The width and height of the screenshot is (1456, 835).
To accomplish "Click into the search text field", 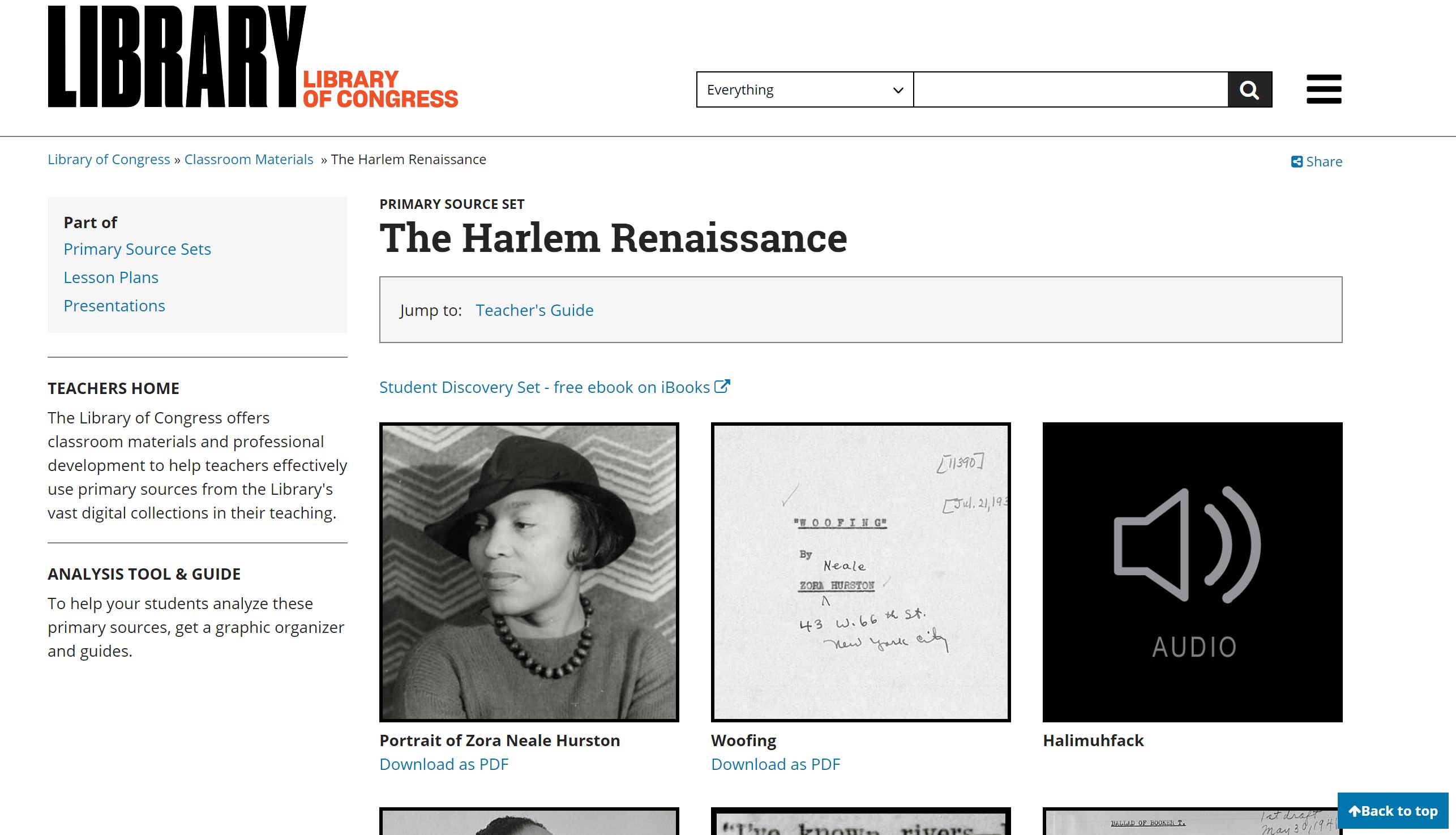I will click(x=1070, y=89).
